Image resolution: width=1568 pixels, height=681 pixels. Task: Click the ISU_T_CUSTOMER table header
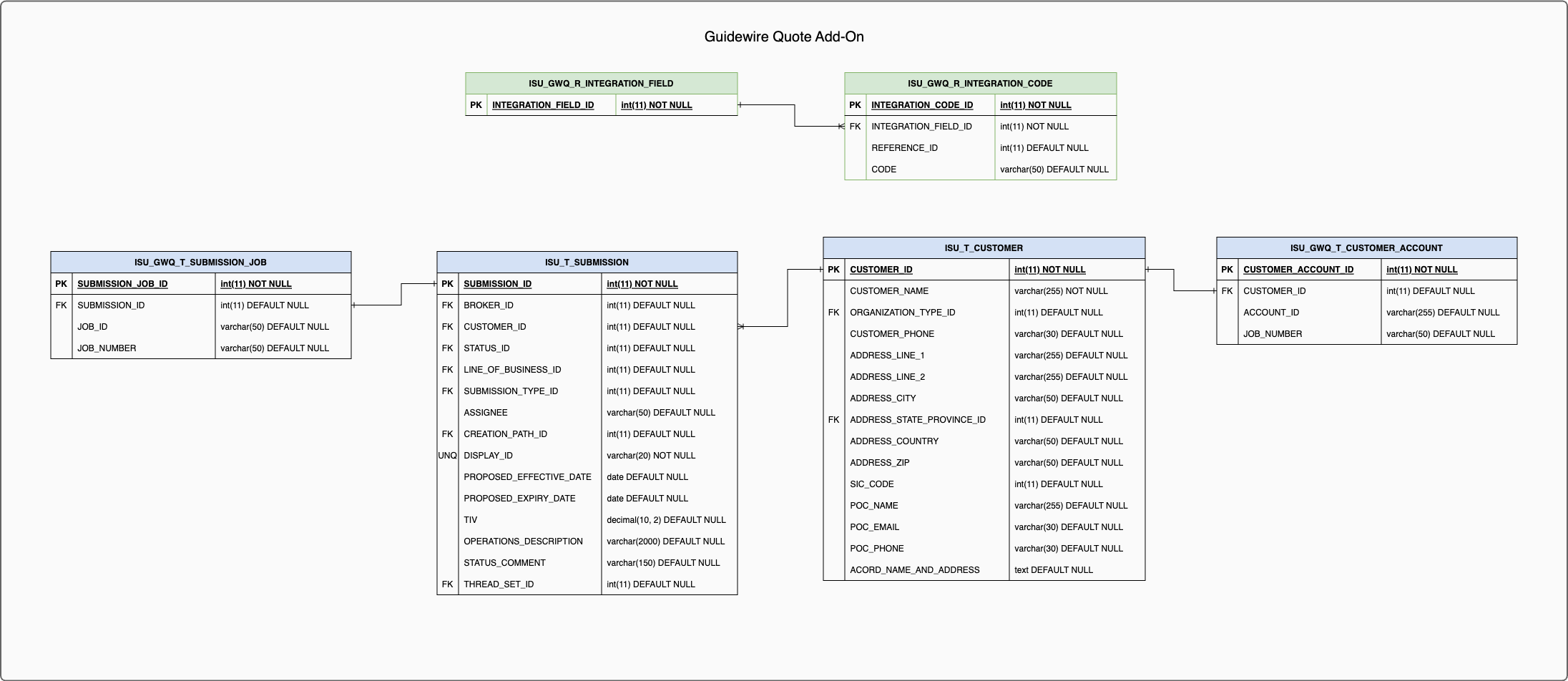point(984,248)
